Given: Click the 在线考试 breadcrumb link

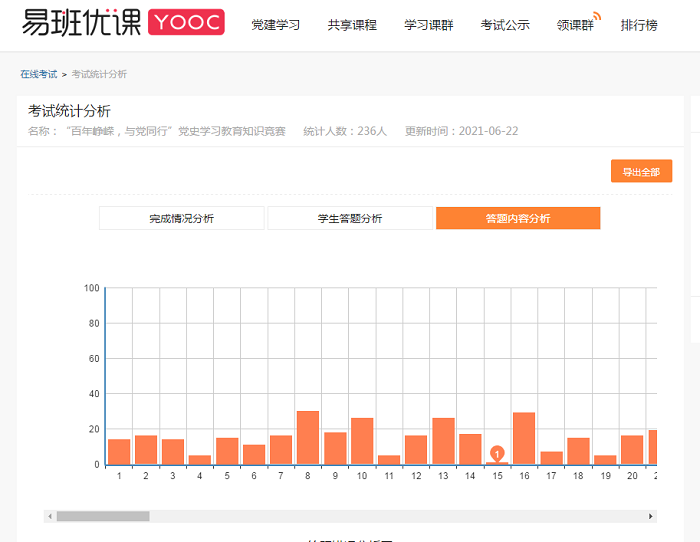Looking at the screenshot, I should (x=38, y=74).
